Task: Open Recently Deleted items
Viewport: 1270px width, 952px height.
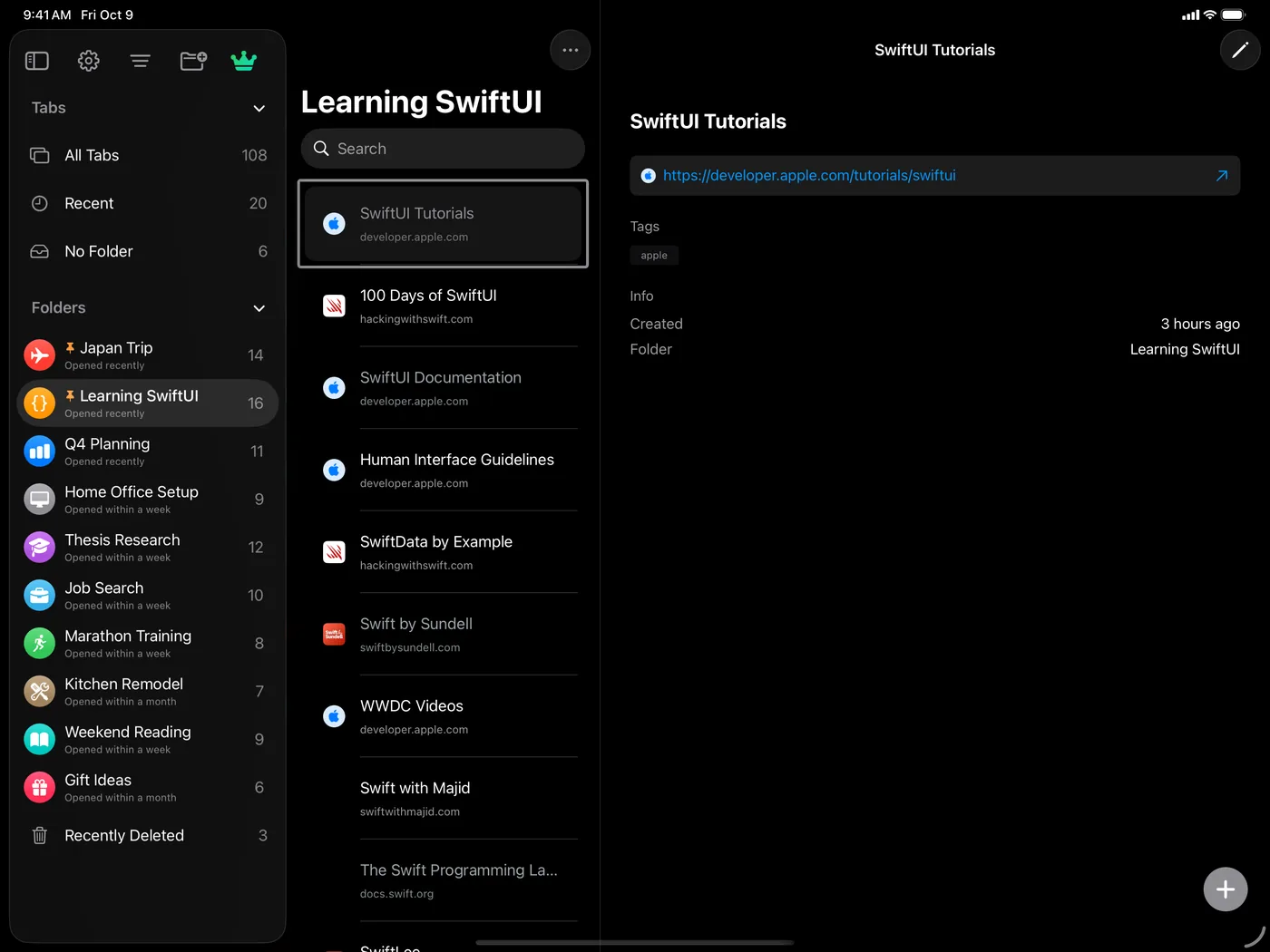Action: click(148, 836)
